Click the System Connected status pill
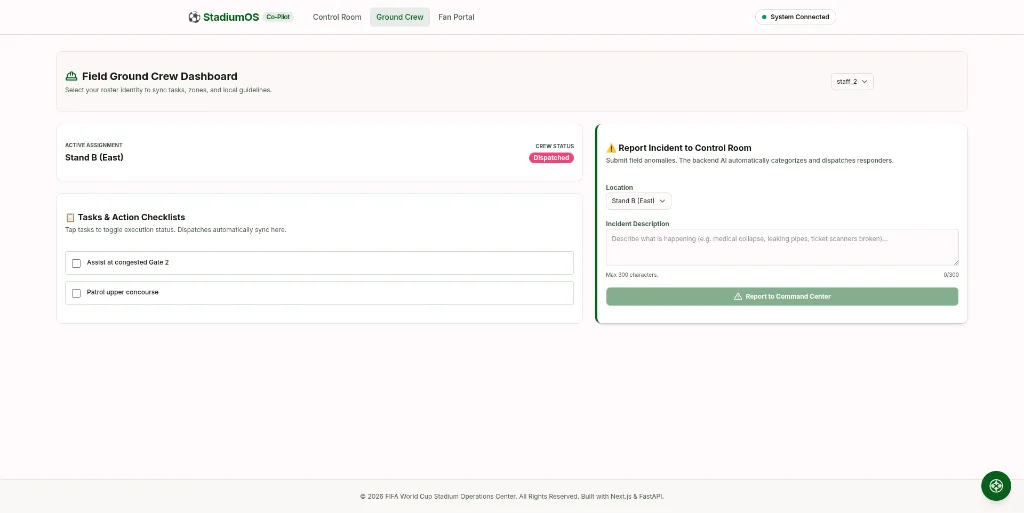The height and width of the screenshot is (513, 1024). pyautogui.click(x=795, y=17)
